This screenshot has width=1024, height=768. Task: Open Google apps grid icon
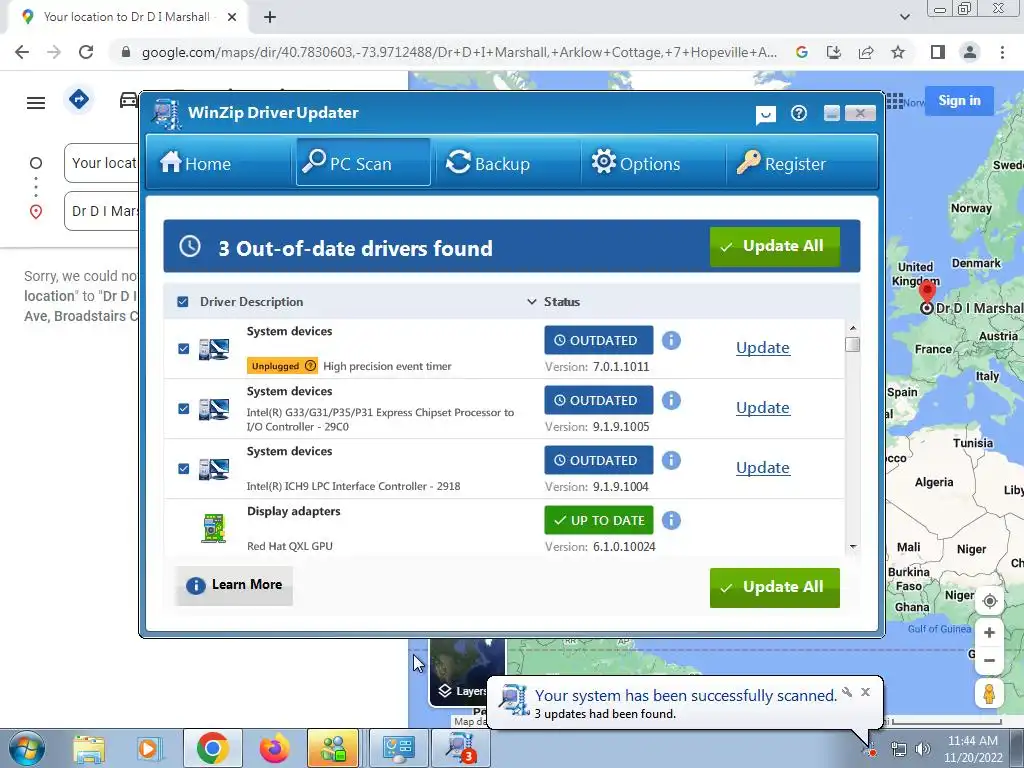point(894,101)
